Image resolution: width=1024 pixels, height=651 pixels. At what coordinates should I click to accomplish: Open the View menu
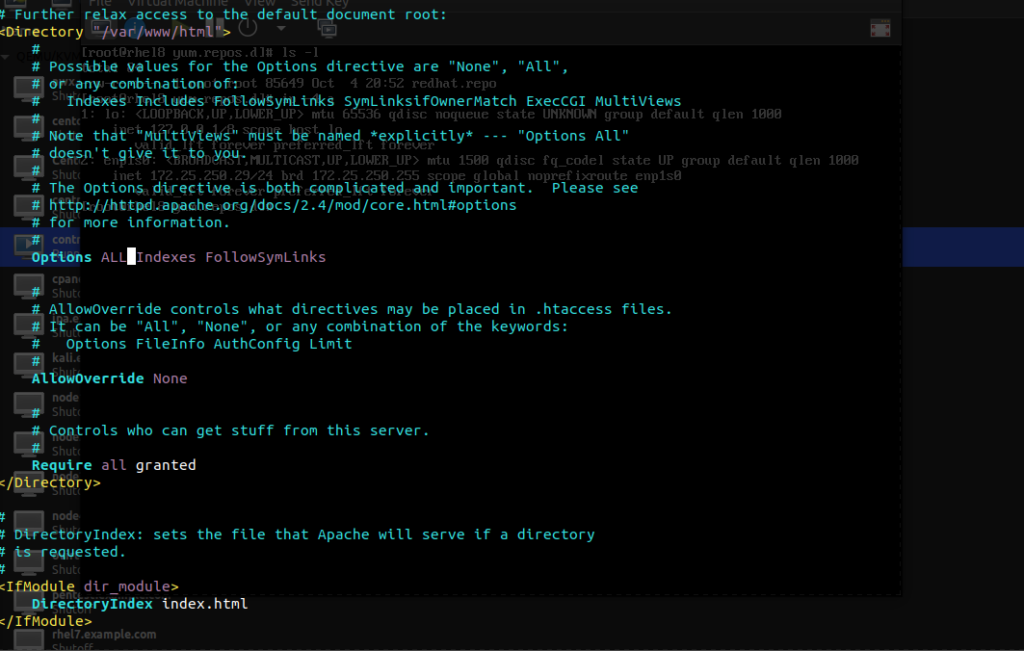point(259,3)
